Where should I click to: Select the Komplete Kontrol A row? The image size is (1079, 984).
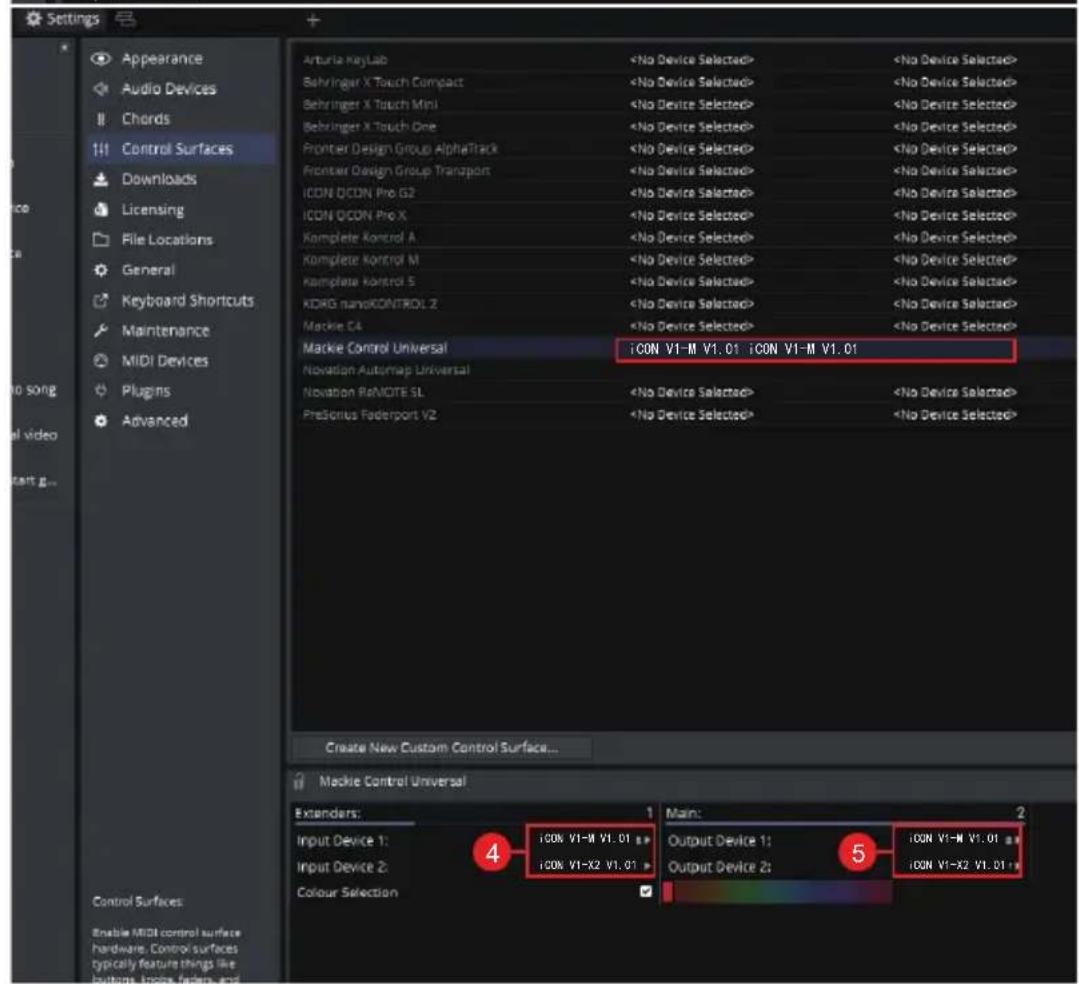pos(685,237)
